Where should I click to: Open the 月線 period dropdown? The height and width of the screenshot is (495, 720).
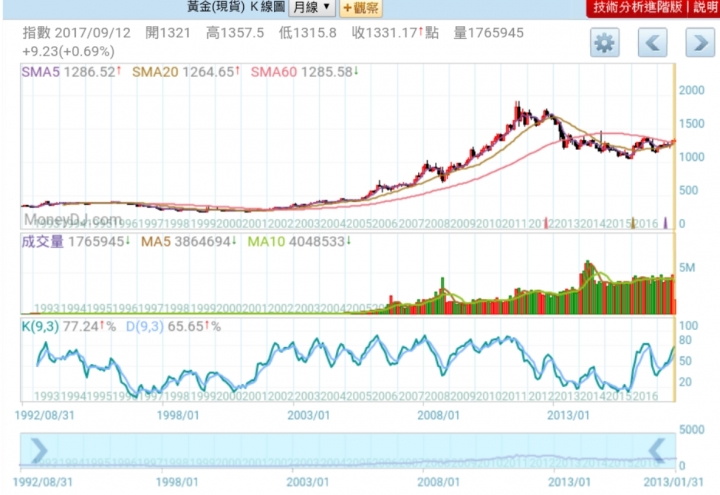[312, 7]
